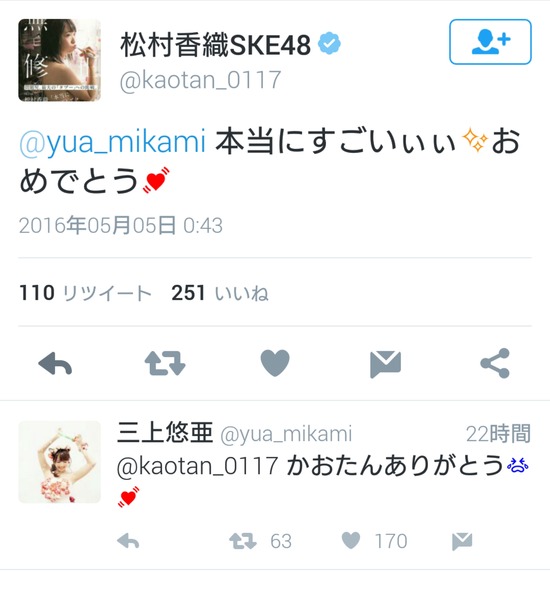View the 251 いいね list
This screenshot has width=550, height=602.
pyautogui.click(x=220, y=293)
